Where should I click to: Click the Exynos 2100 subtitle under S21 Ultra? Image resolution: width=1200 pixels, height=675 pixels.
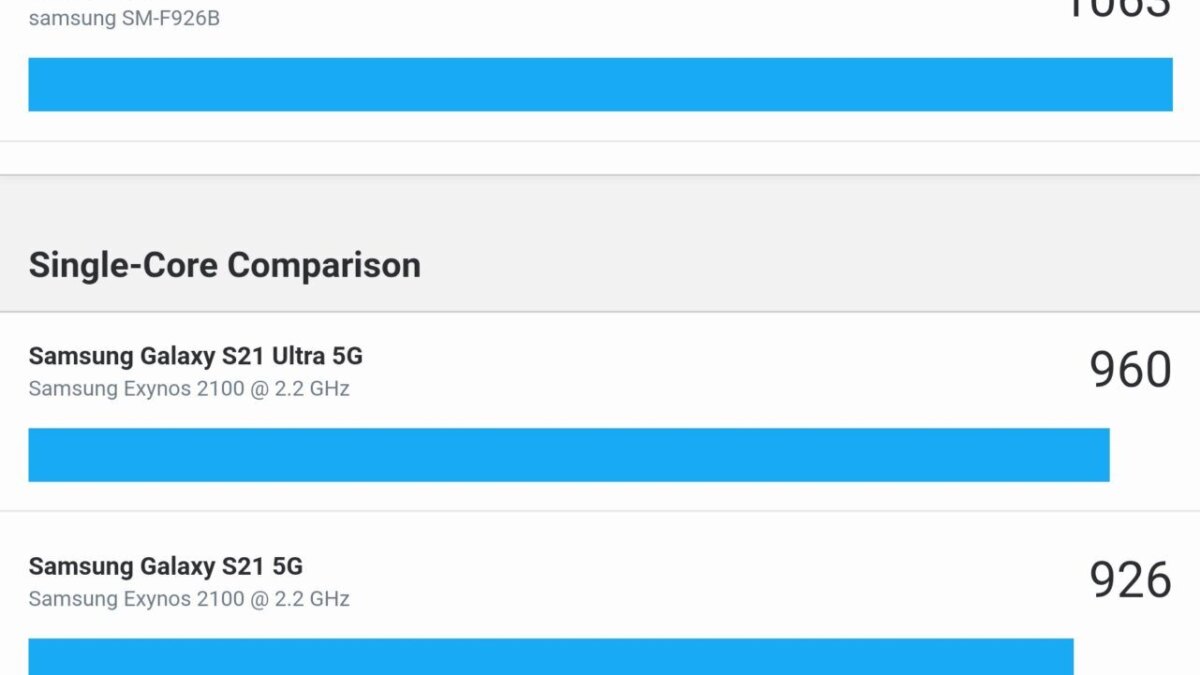coord(189,389)
